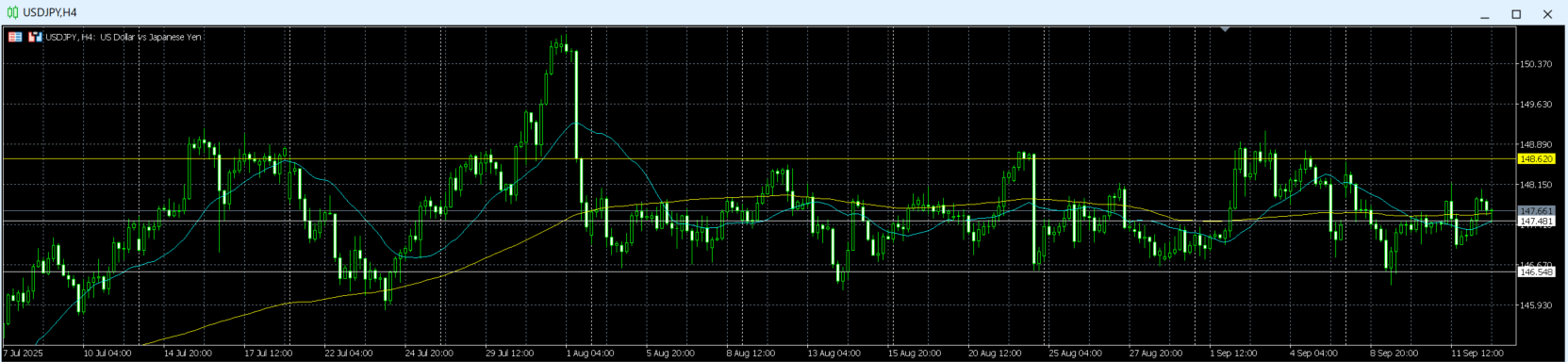Click the 149.630 price scale value
This screenshot has width=1568, height=362.
point(1536,105)
